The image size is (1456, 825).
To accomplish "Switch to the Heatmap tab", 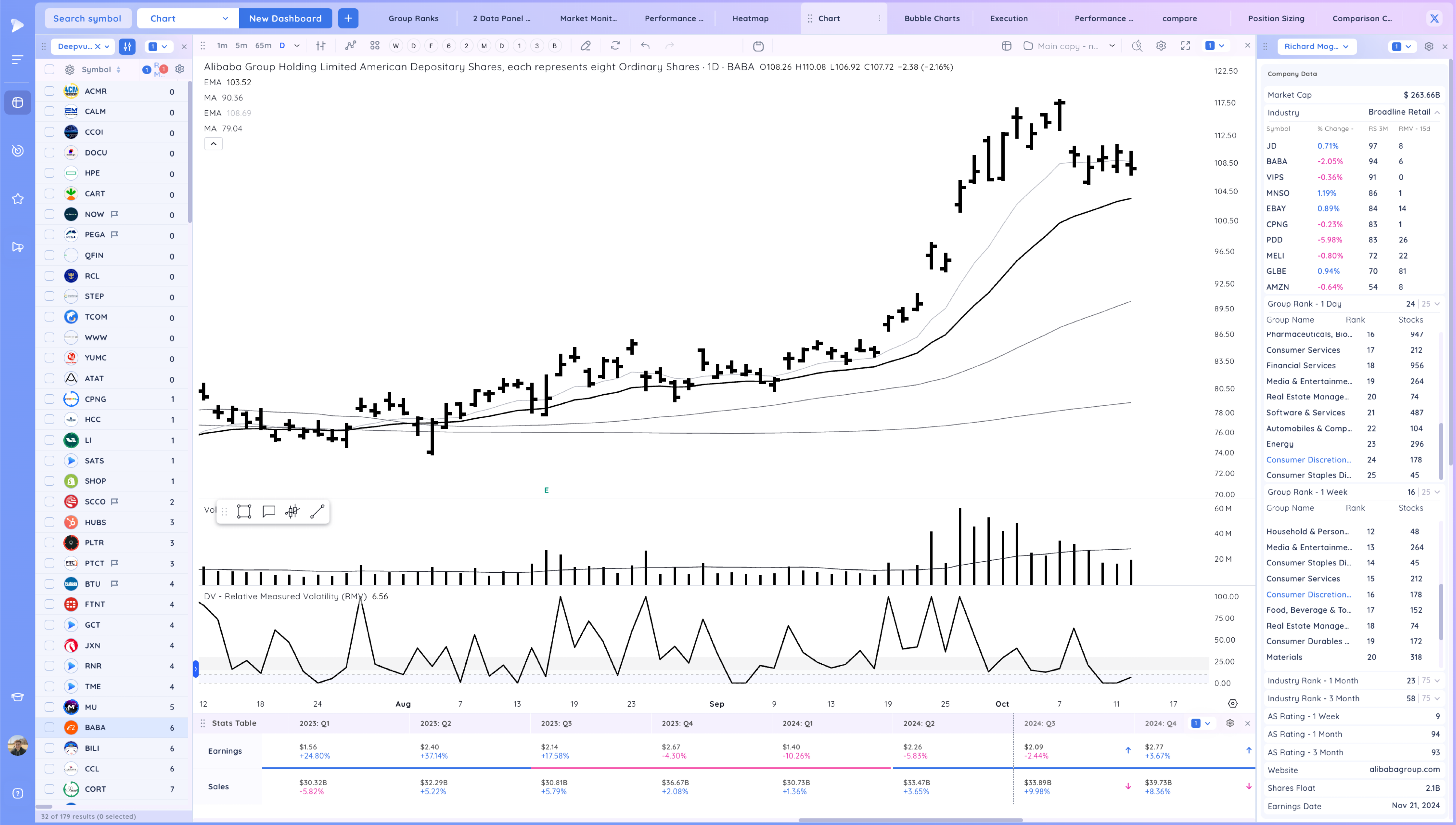I will 750,18.
